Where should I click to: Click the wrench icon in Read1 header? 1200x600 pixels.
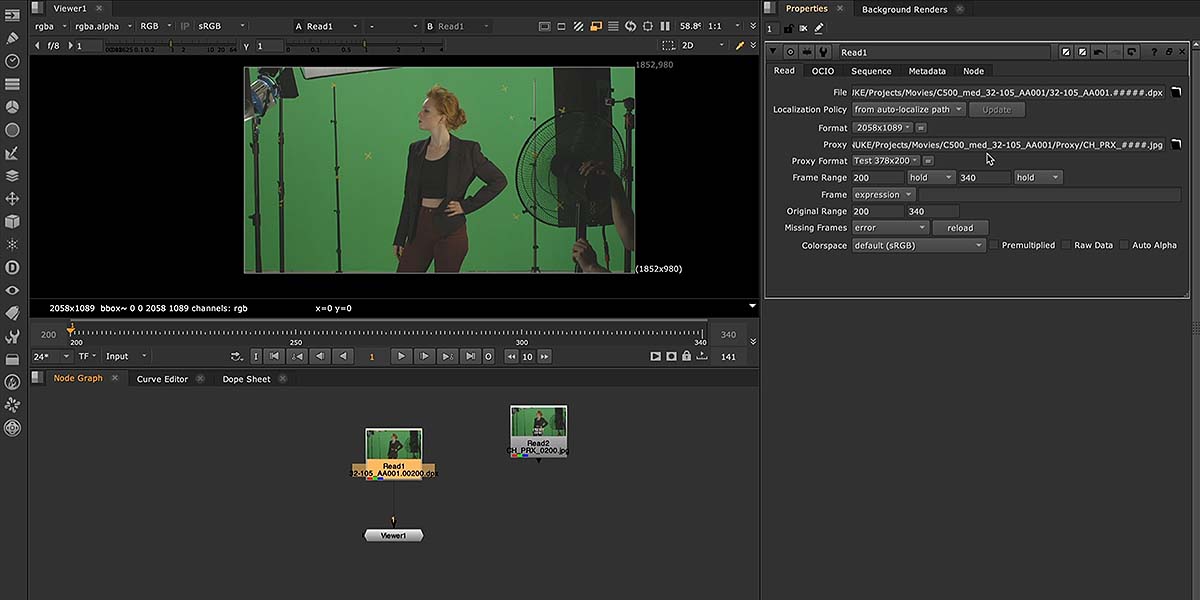(x=823, y=52)
